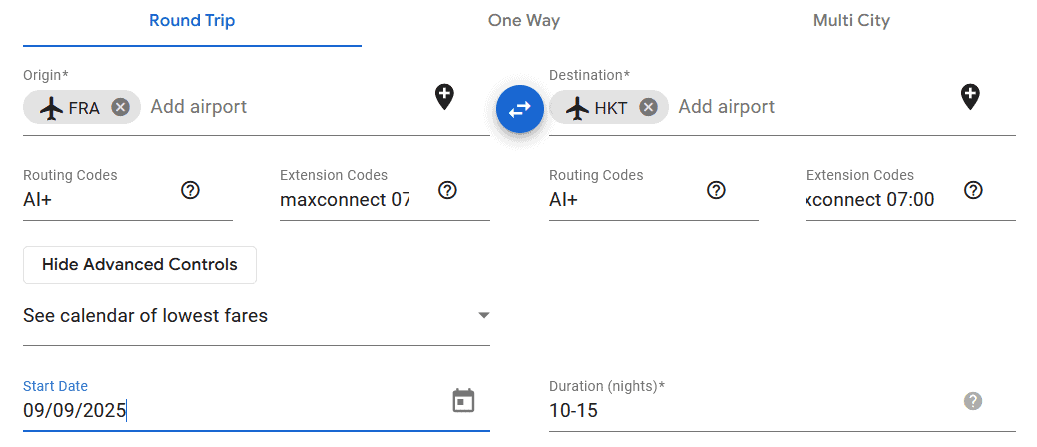1037x447 pixels.
Task: Open origin Extension Codes help icon
Action: pos(447,190)
